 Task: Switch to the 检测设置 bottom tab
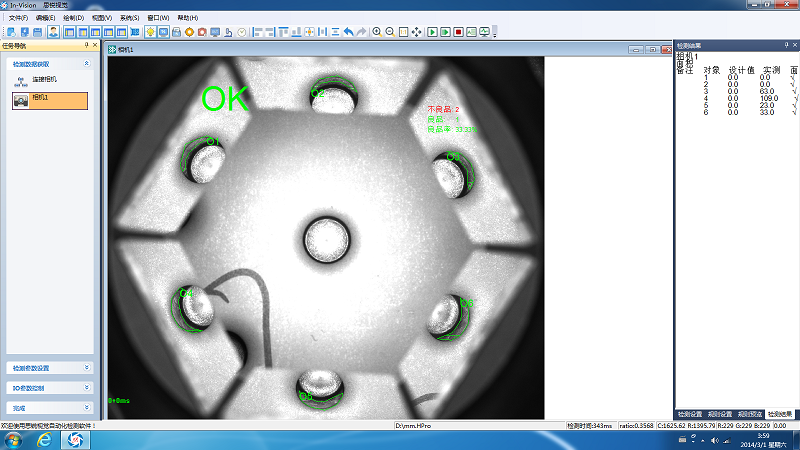[x=690, y=414]
